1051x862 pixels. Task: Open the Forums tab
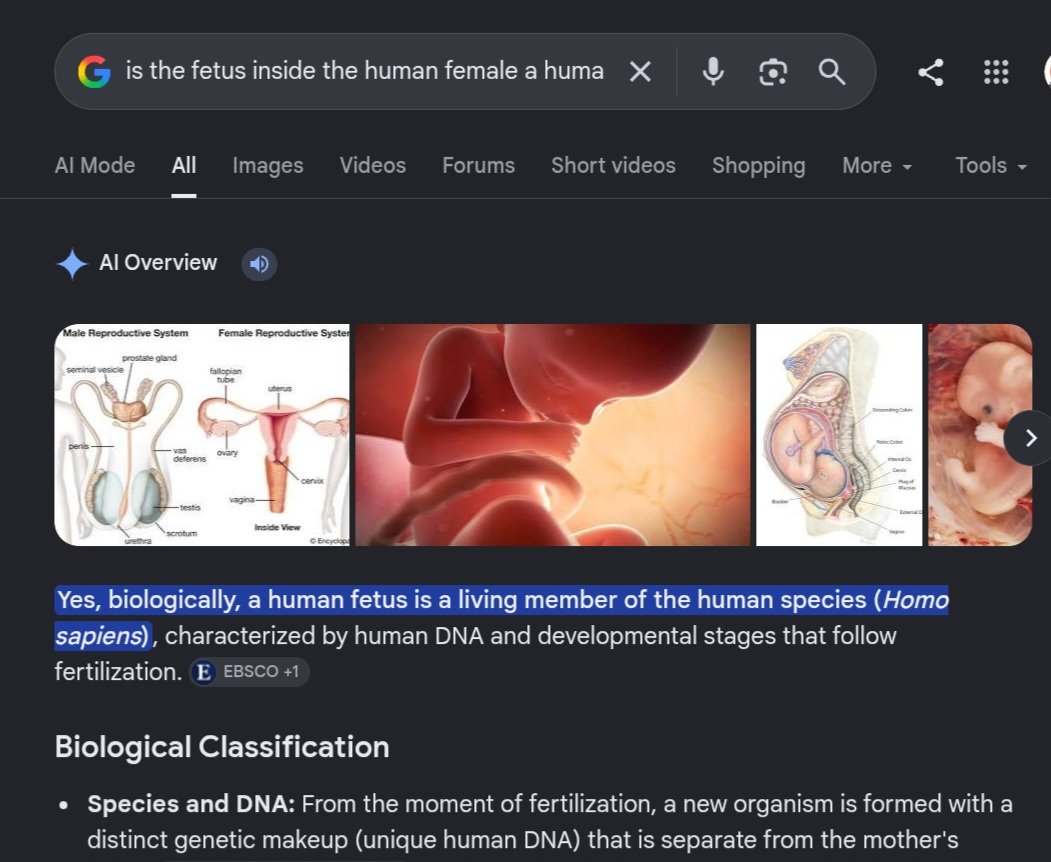(478, 166)
